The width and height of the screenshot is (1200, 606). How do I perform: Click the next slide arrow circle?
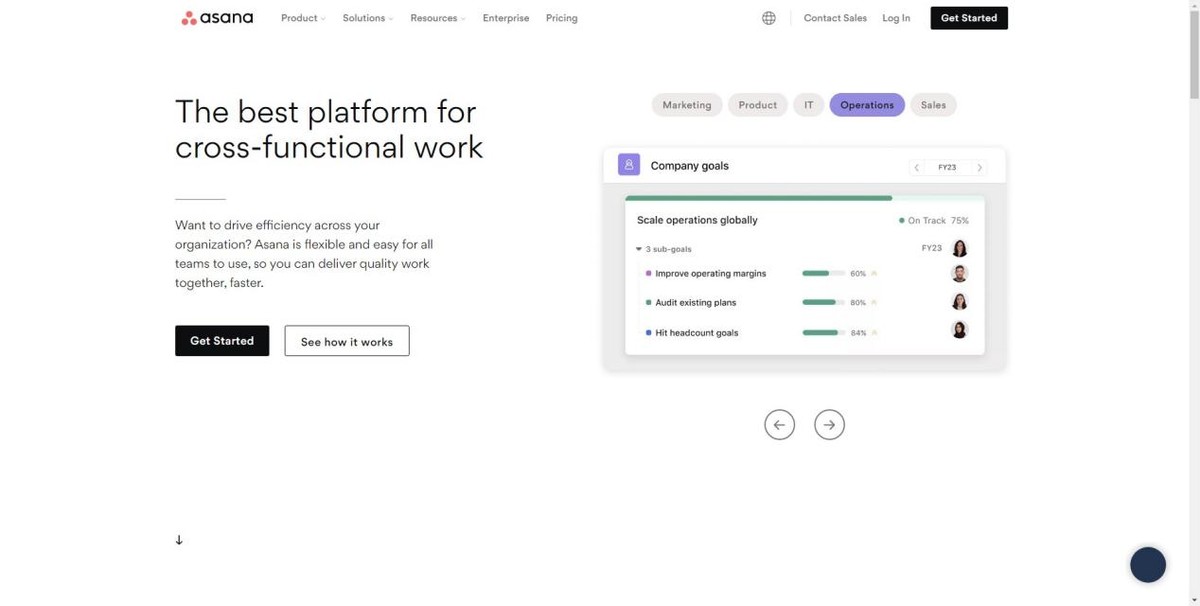coord(829,424)
